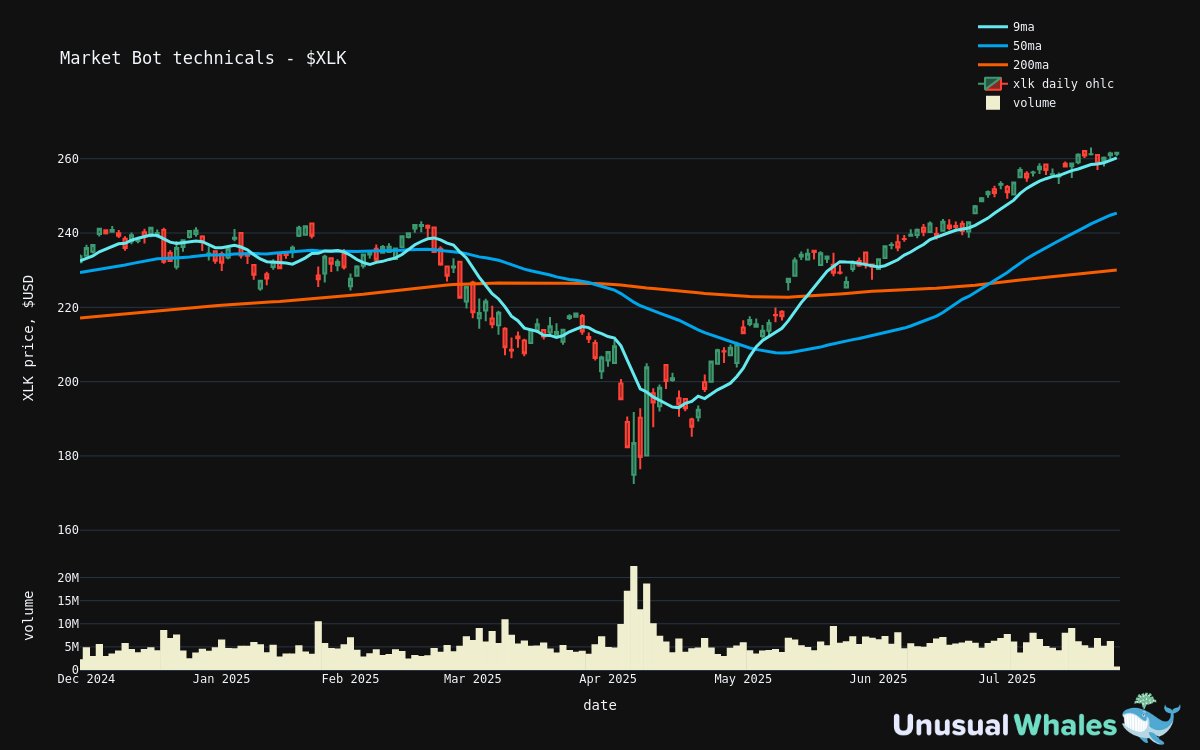
Task: Click the orange 200ma legend line swatch
Action: point(993,65)
